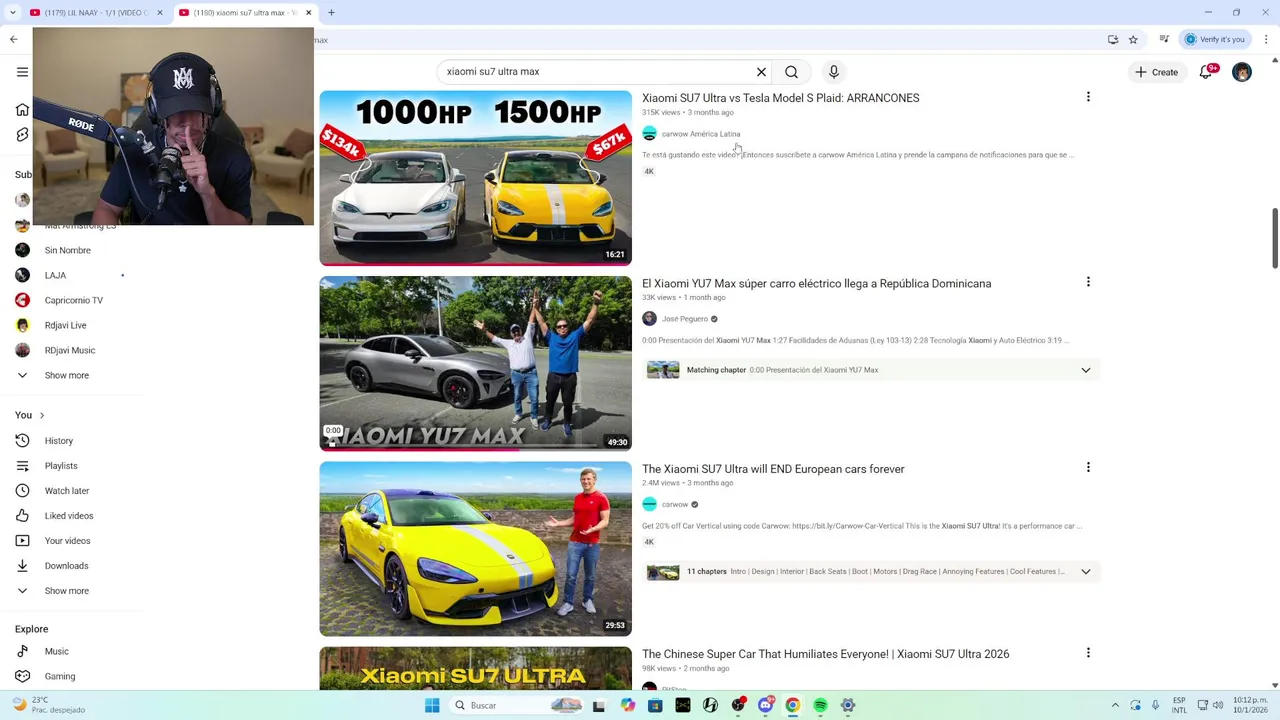This screenshot has width=1280, height=720.
Task: Open Music under Explore
Action: [x=57, y=651]
